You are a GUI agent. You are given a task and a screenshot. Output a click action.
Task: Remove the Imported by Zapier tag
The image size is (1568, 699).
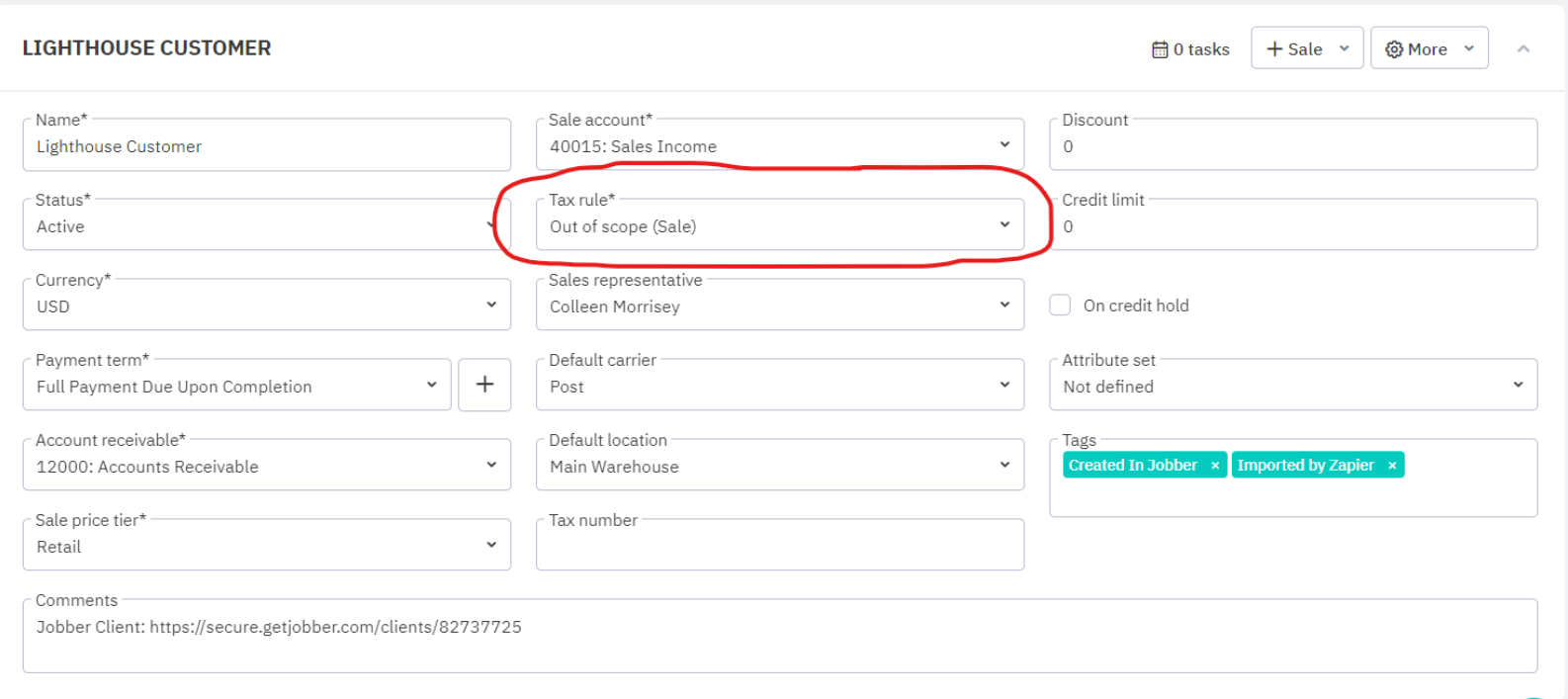tap(1392, 466)
